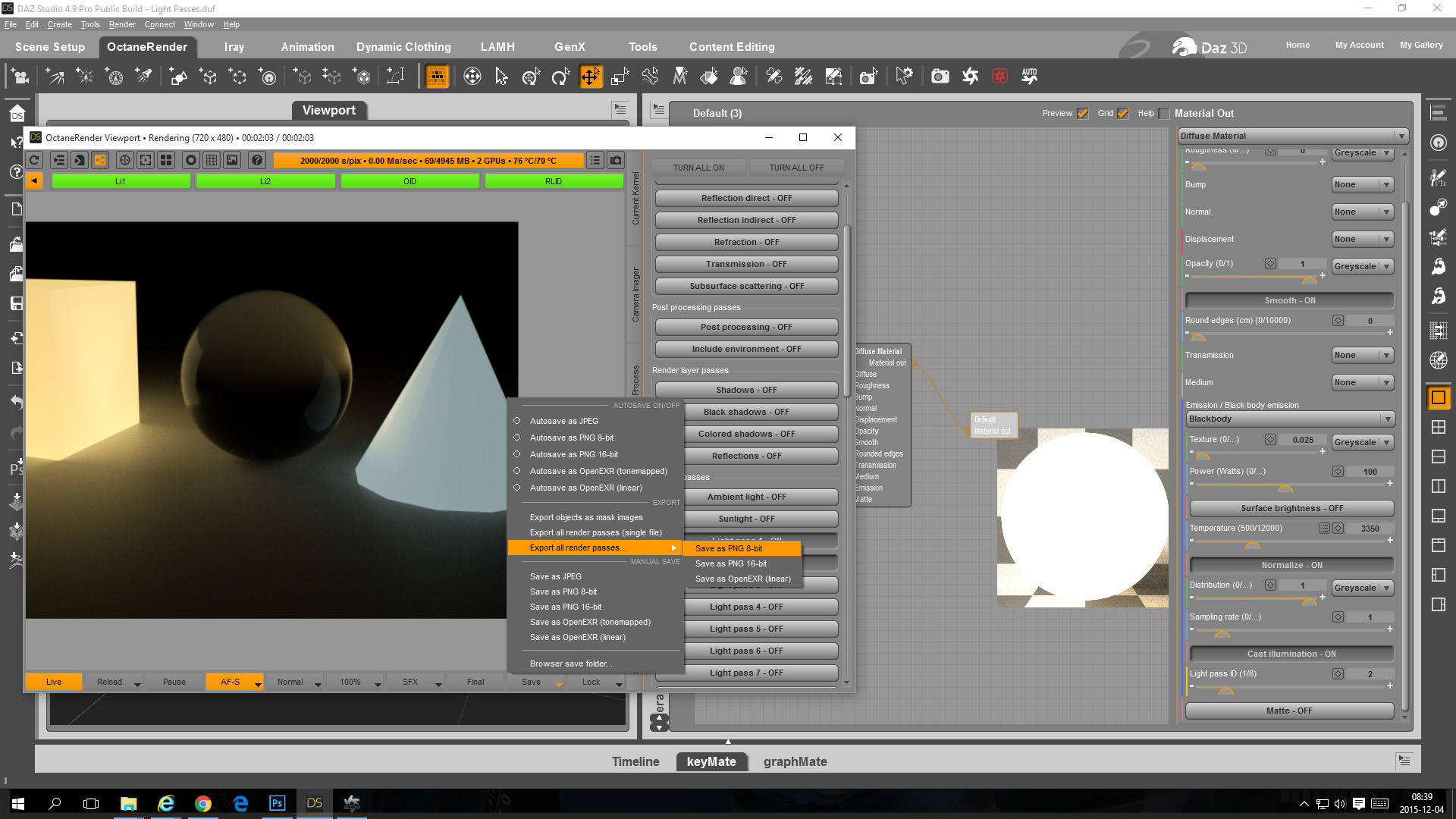Enable Autosave as JPEG option
The height and width of the screenshot is (819, 1456).
[563, 421]
